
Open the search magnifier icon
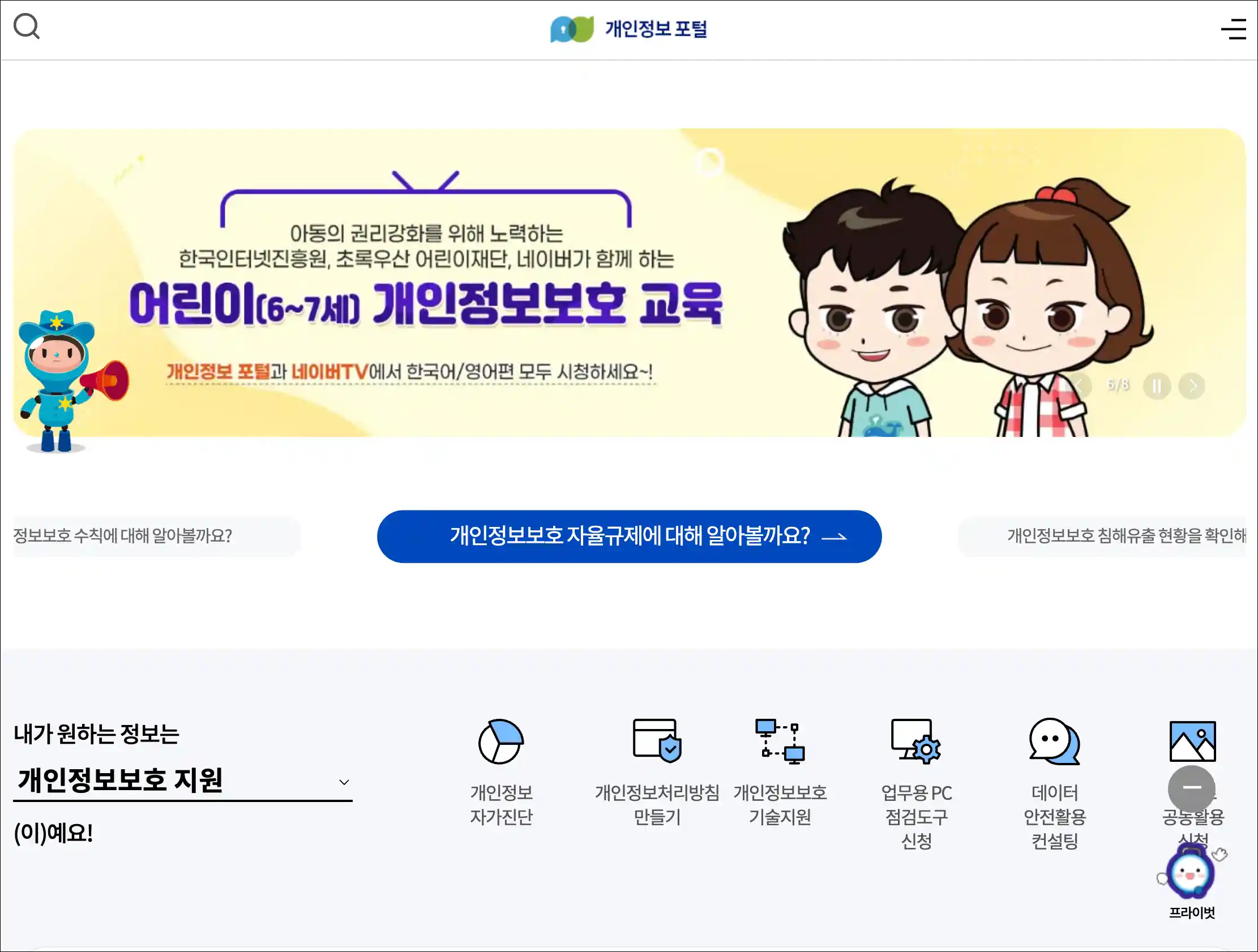(x=27, y=27)
